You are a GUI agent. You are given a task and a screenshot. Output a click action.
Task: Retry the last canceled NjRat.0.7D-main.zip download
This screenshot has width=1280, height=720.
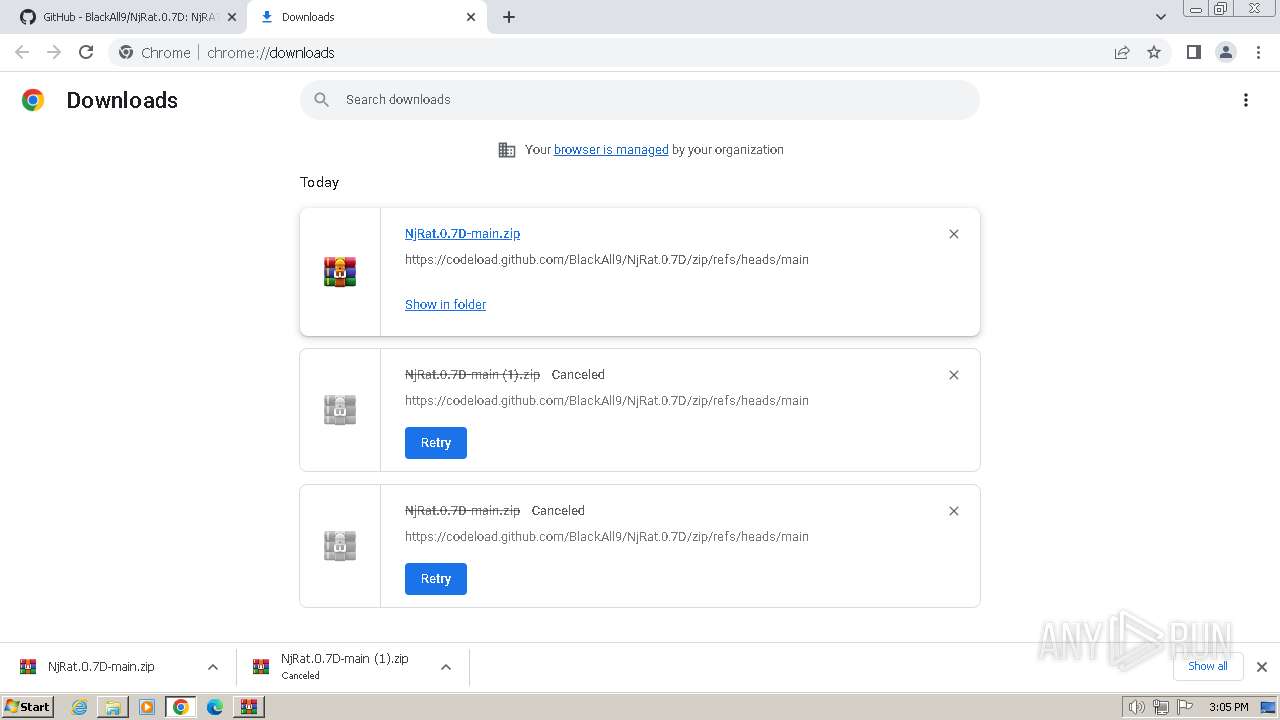point(436,579)
